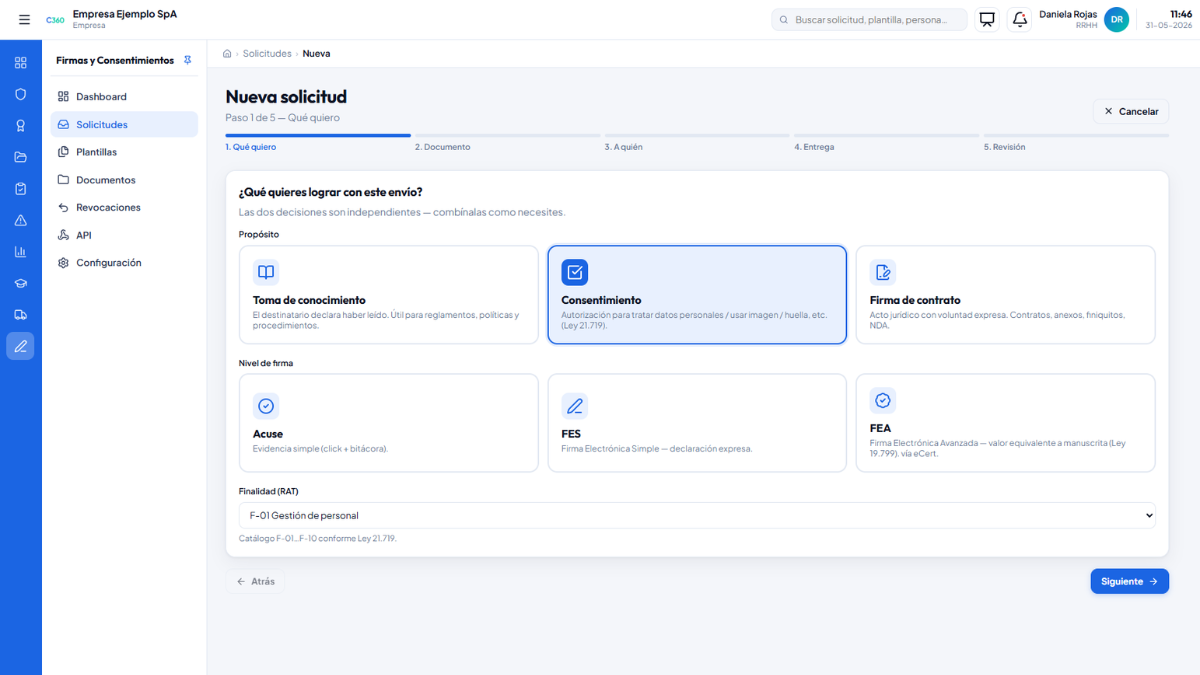Focus the Buscar solicitud search field
This screenshot has height=675, width=1200.
pos(870,19)
